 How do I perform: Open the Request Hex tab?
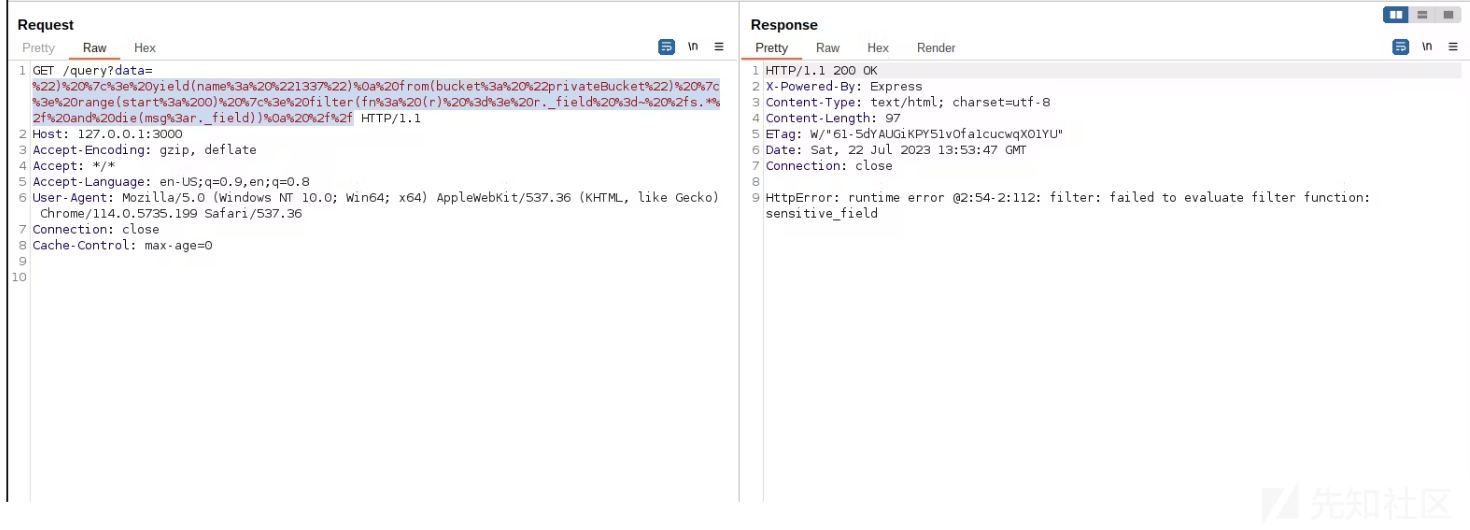pyautogui.click(x=145, y=48)
